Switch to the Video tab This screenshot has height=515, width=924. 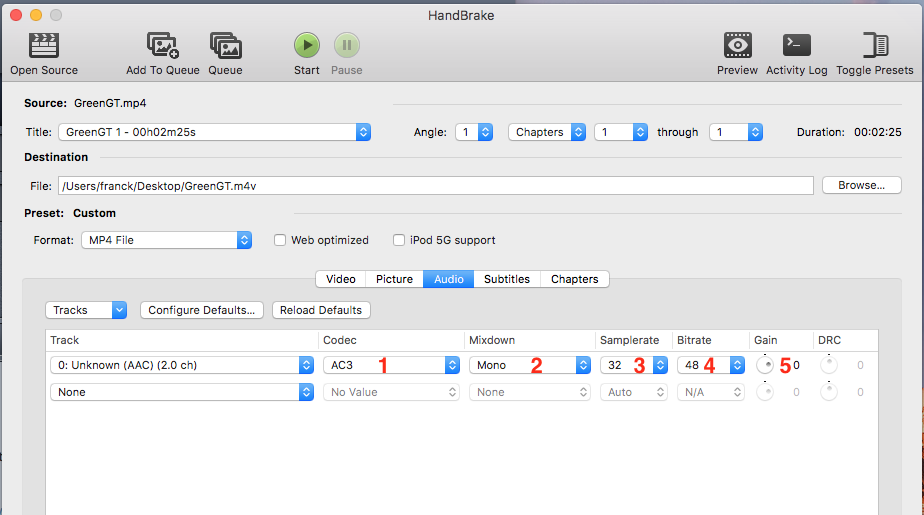point(341,279)
